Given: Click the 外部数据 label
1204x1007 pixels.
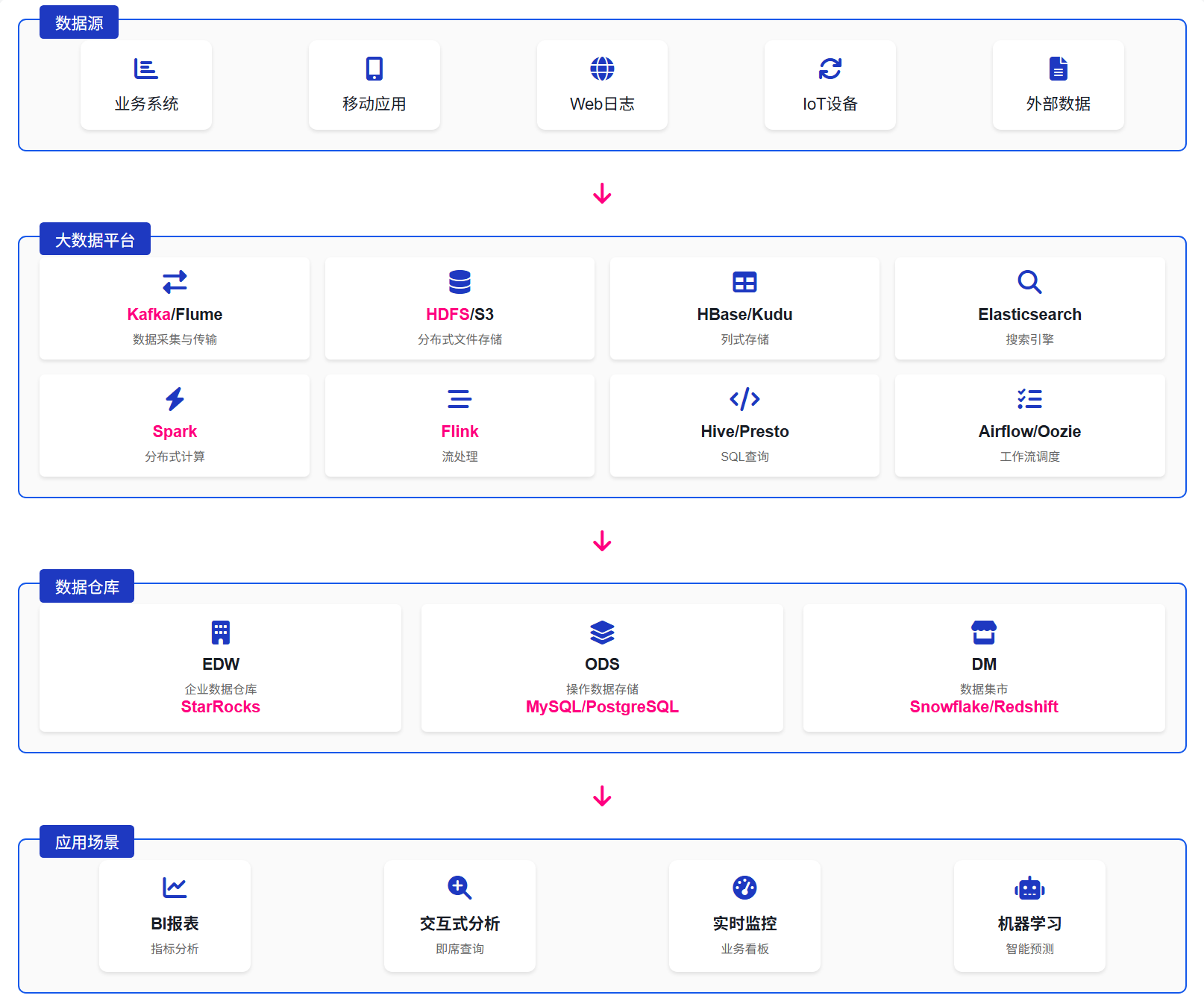Looking at the screenshot, I should tap(1059, 104).
